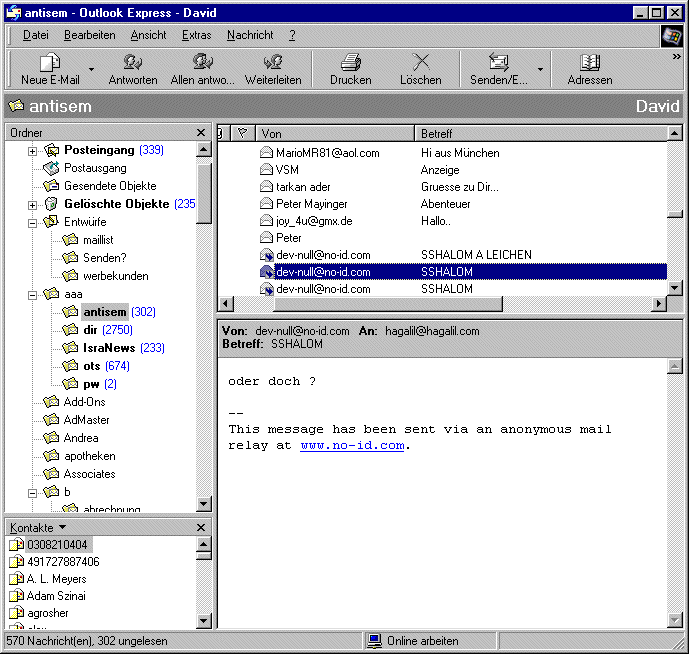
Task: Open the Extras menu
Action: coord(196,35)
